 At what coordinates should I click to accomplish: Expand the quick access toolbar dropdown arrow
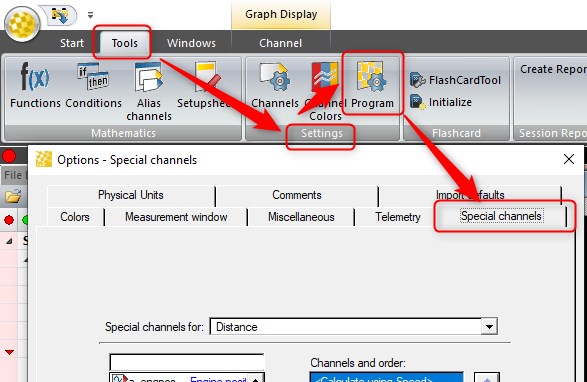coord(90,15)
